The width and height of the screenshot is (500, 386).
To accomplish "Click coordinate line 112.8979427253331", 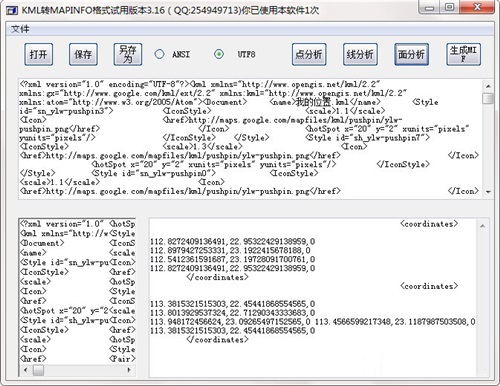I will tap(230, 250).
